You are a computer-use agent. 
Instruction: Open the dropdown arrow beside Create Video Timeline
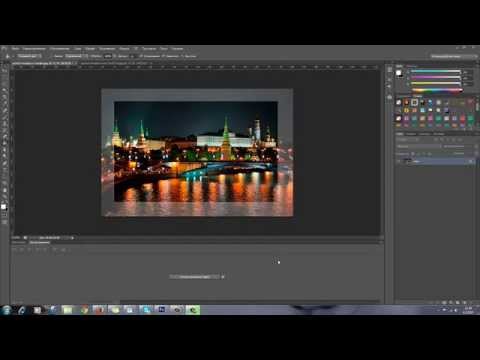coord(223,277)
